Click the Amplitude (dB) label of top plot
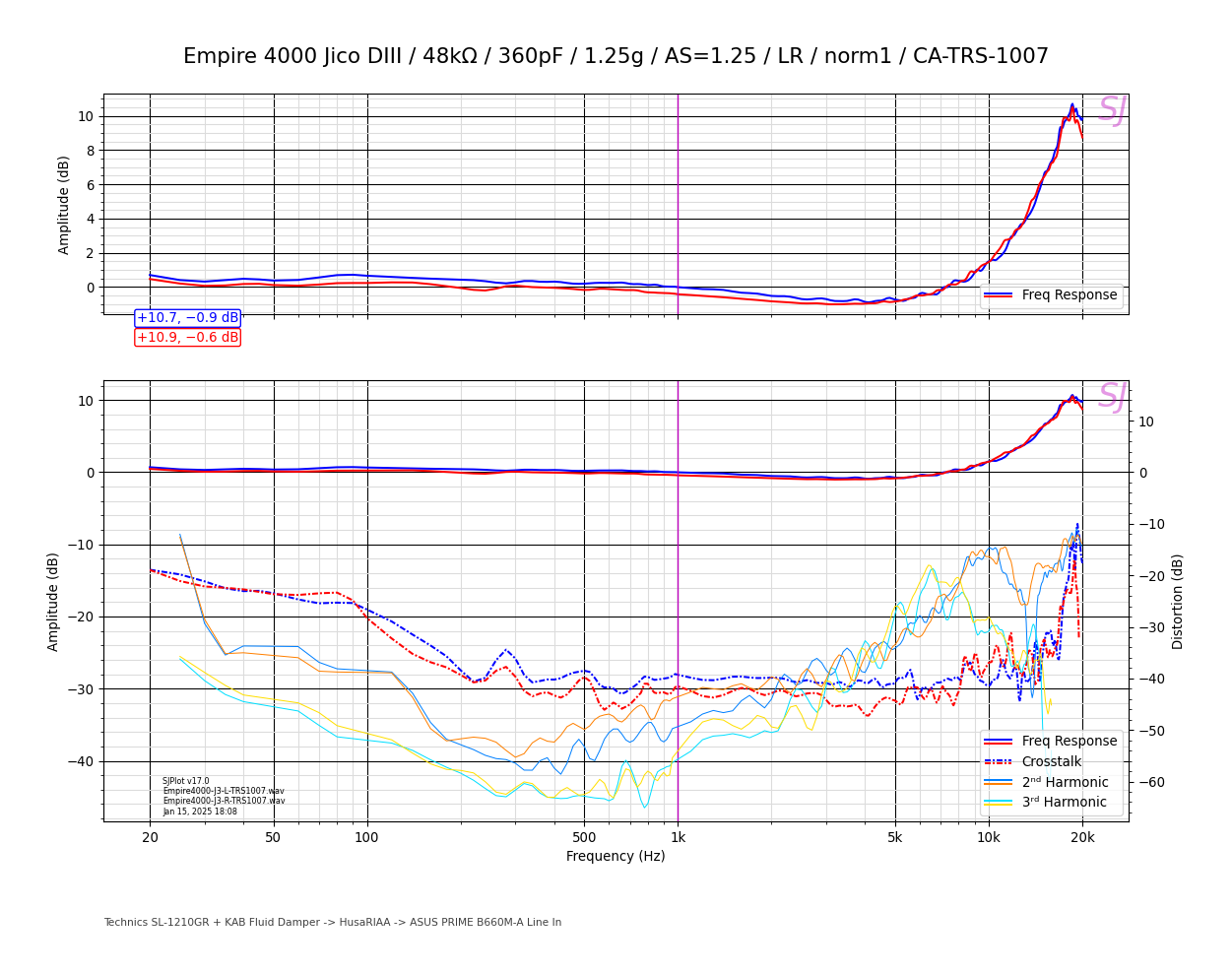1232x975 pixels. click(64, 205)
